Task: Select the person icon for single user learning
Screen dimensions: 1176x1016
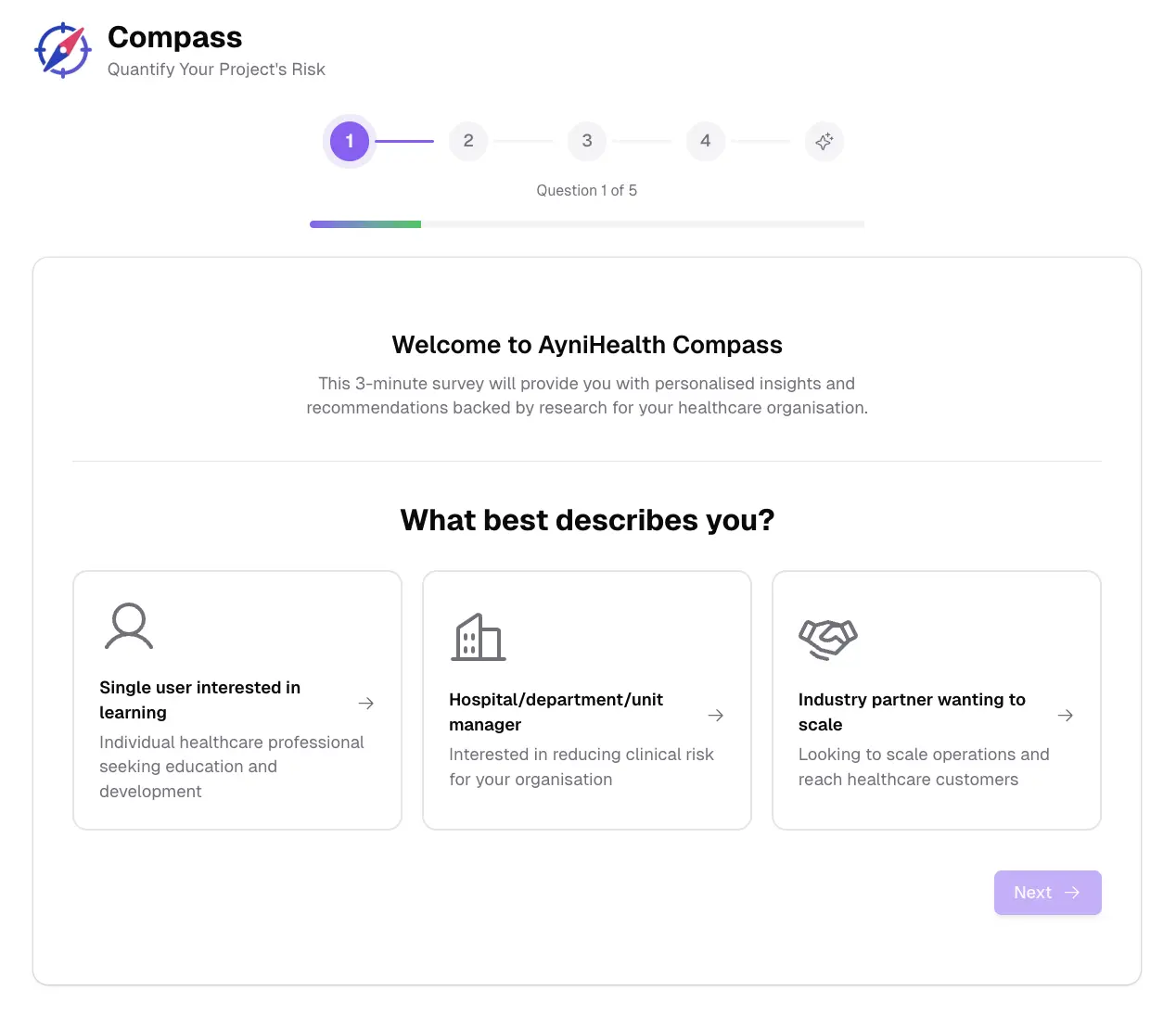Action: (129, 626)
